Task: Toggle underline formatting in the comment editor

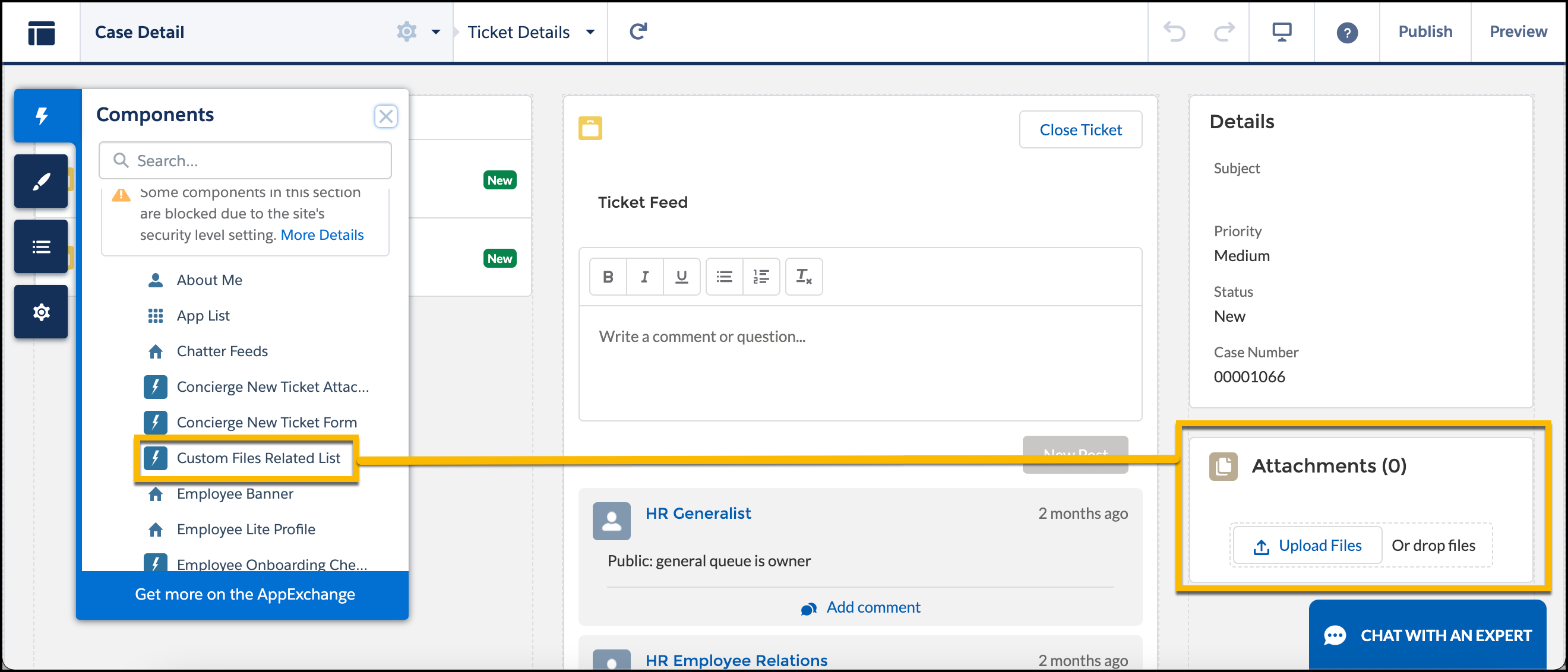Action: click(x=682, y=277)
